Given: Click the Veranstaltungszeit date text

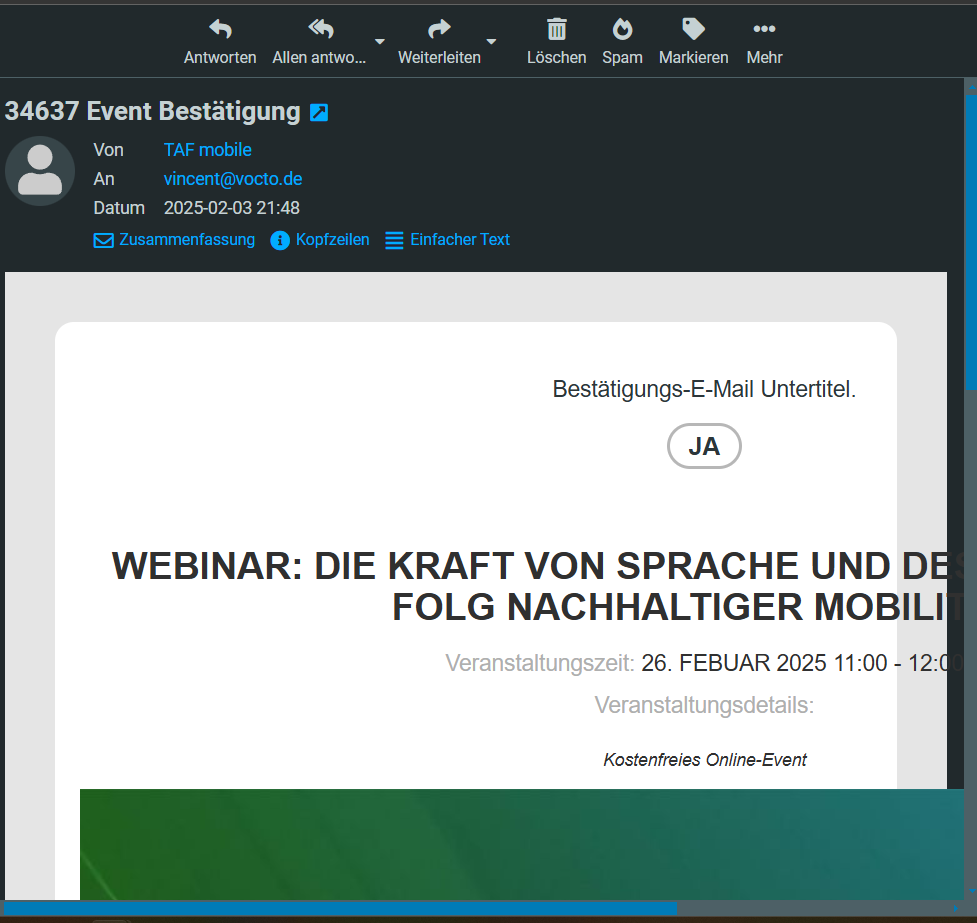Looking at the screenshot, I should tap(802, 663).
